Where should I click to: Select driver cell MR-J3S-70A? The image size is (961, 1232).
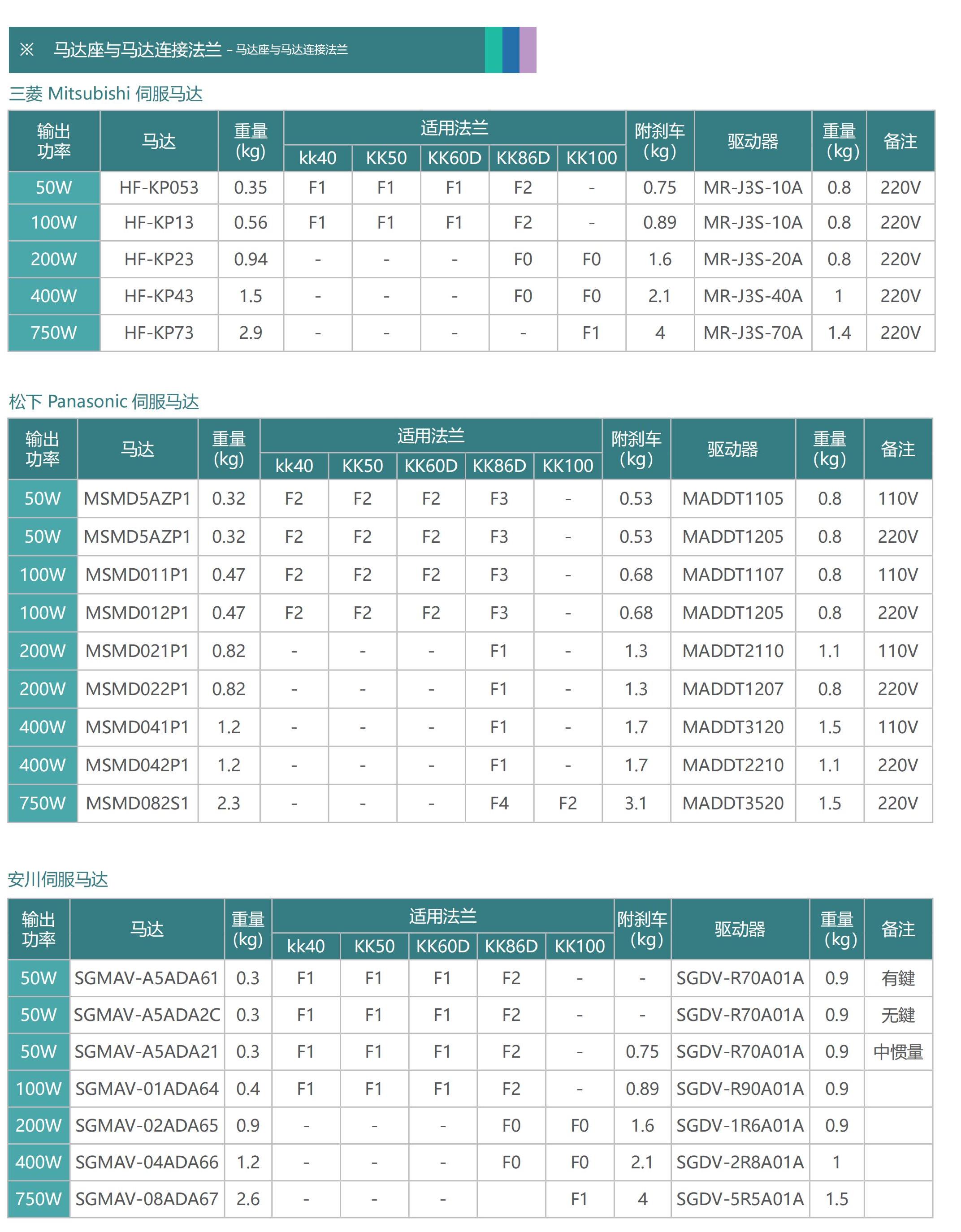753,332
